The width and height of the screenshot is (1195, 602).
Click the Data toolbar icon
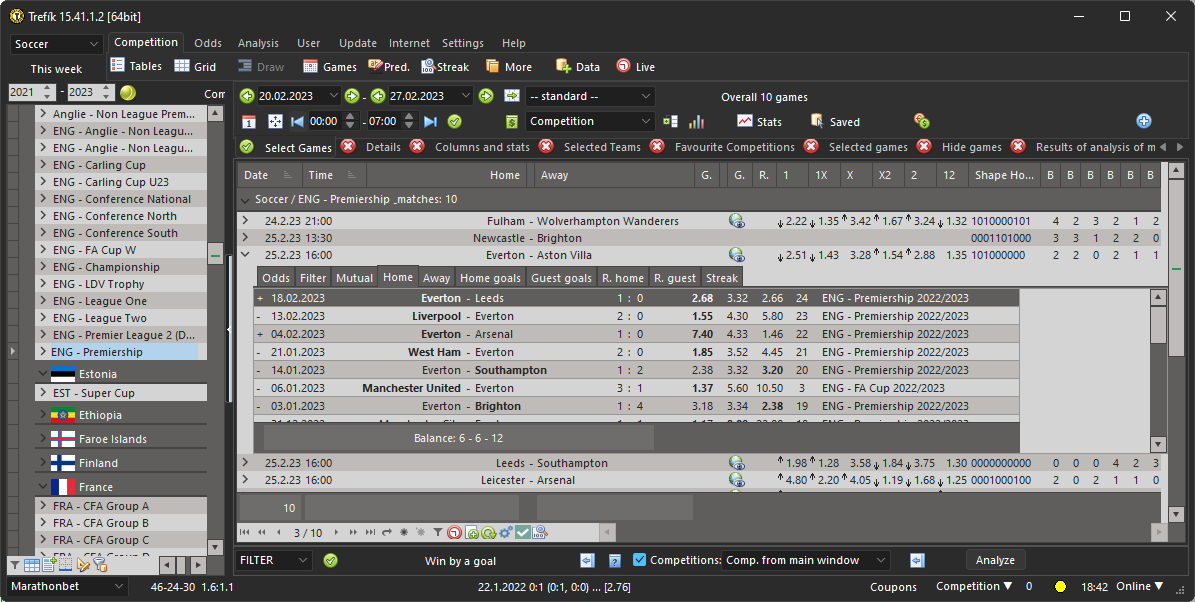577,66
